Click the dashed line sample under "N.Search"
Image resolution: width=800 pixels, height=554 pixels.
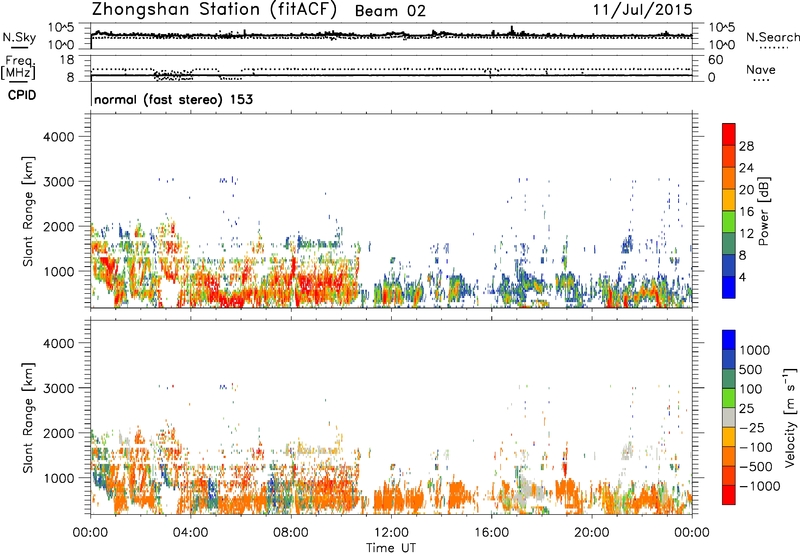tap(774, 48)
